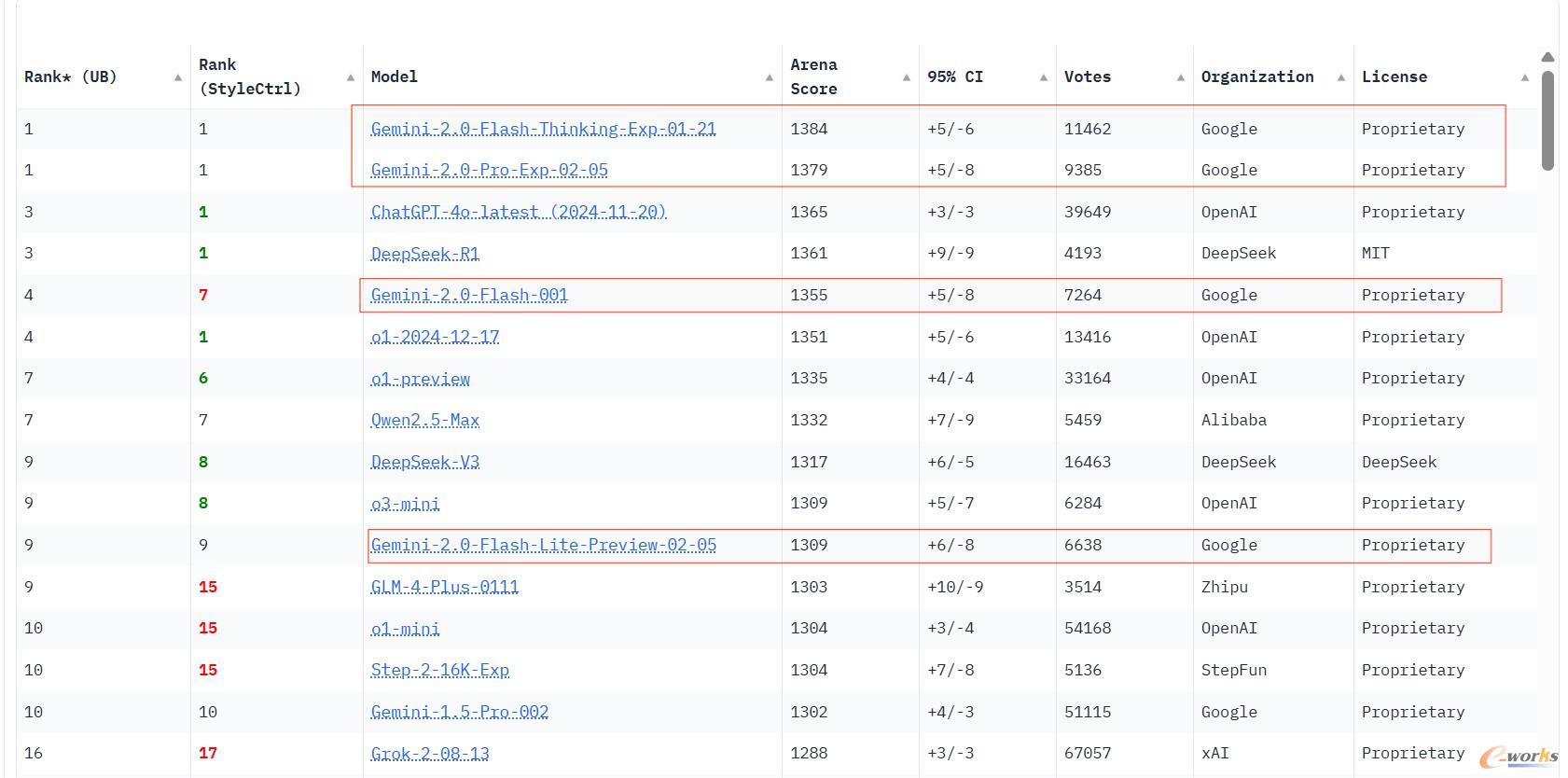Select Arena Score 1355
This screenshot has width=1568, height=778.
(809, 295)
